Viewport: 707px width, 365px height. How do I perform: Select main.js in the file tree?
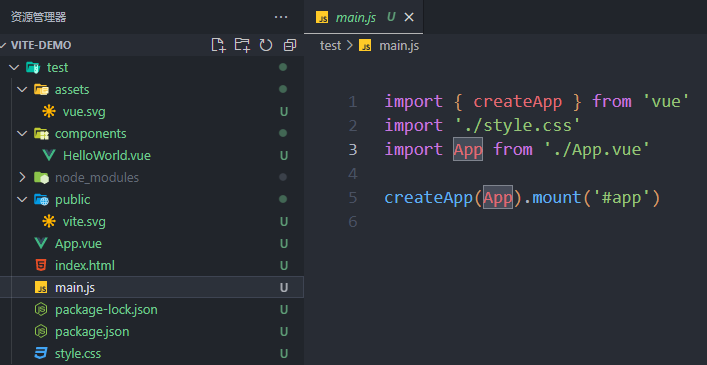click(x=75, y=287)
